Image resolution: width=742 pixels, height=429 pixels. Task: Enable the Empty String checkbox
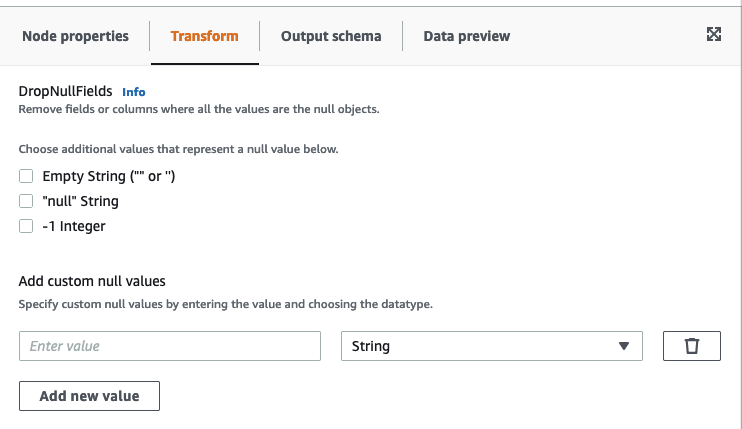[x=27, y=176]
